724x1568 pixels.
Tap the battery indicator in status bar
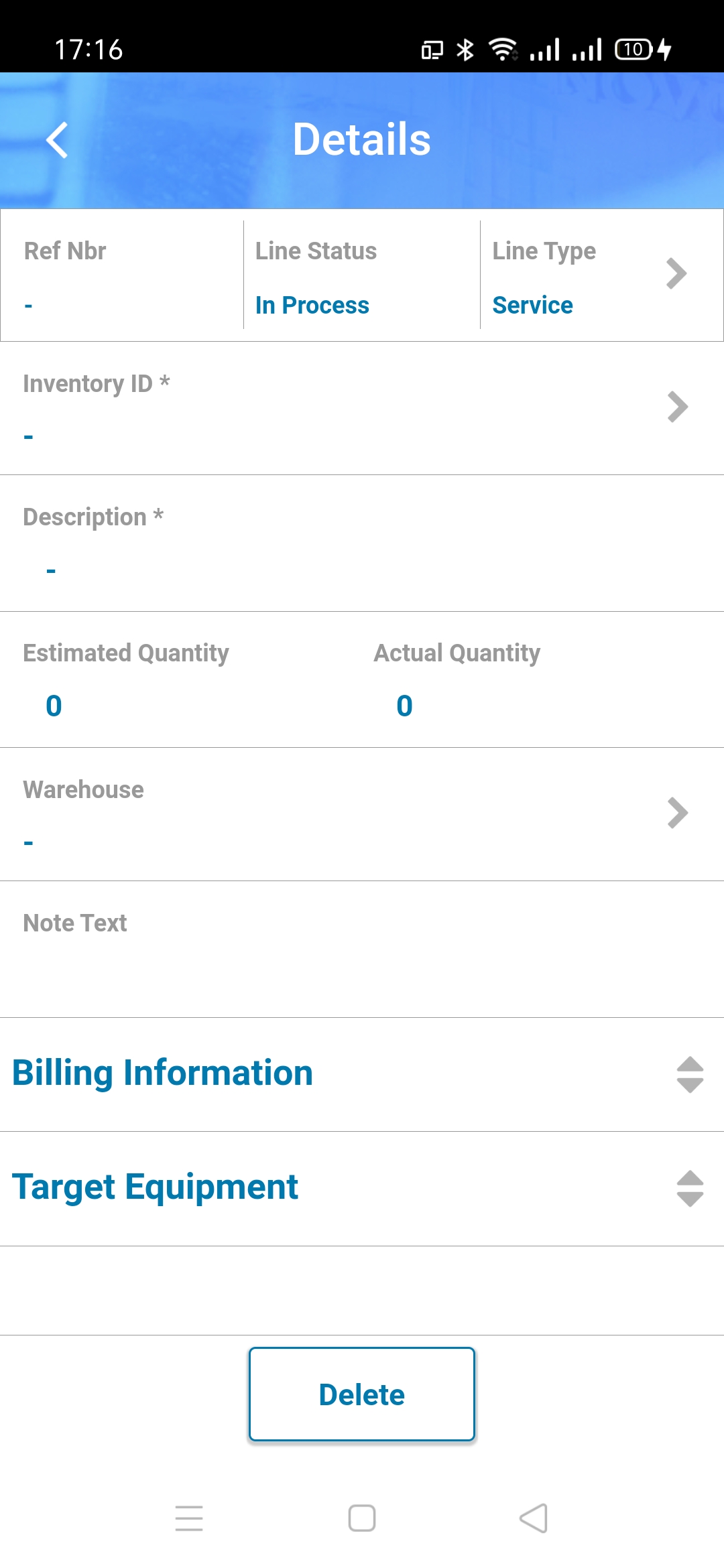point(633,50)
